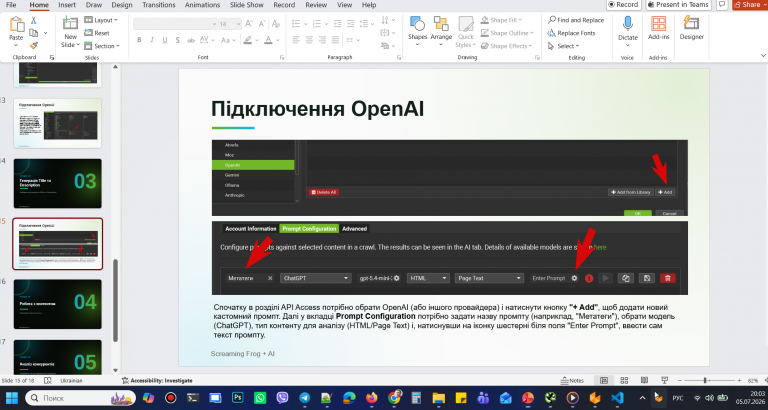Image resolution: width=768 pixels, height=410 pixels.
Task: Toggle the Notes pane in status bar
Action: click(573, 380)
